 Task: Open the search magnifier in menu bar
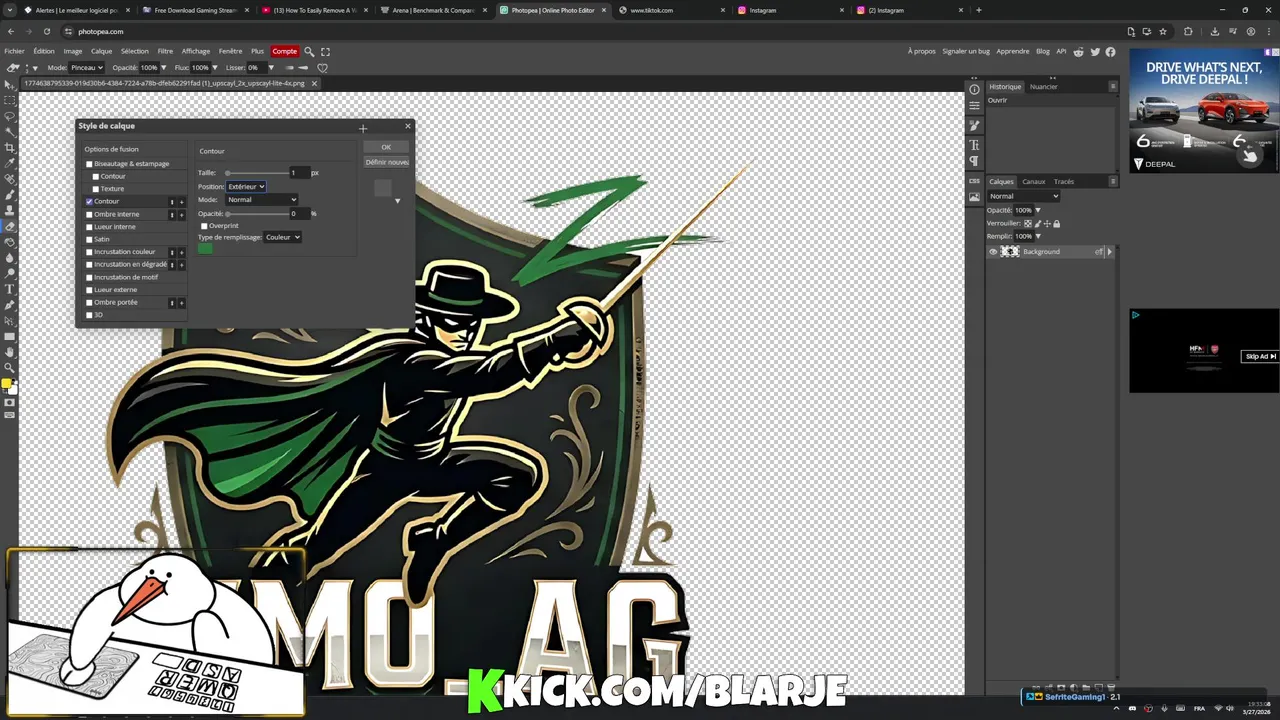point(309,51)
